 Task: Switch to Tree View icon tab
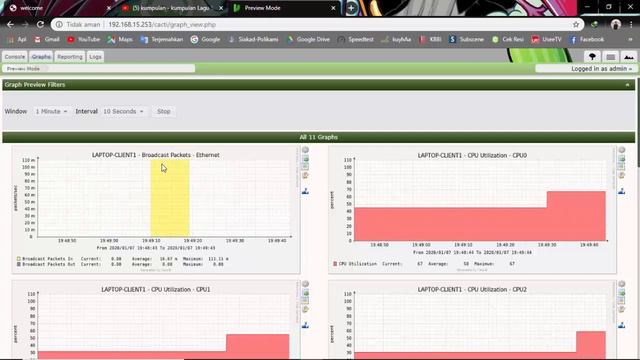[x=592, y=57]
